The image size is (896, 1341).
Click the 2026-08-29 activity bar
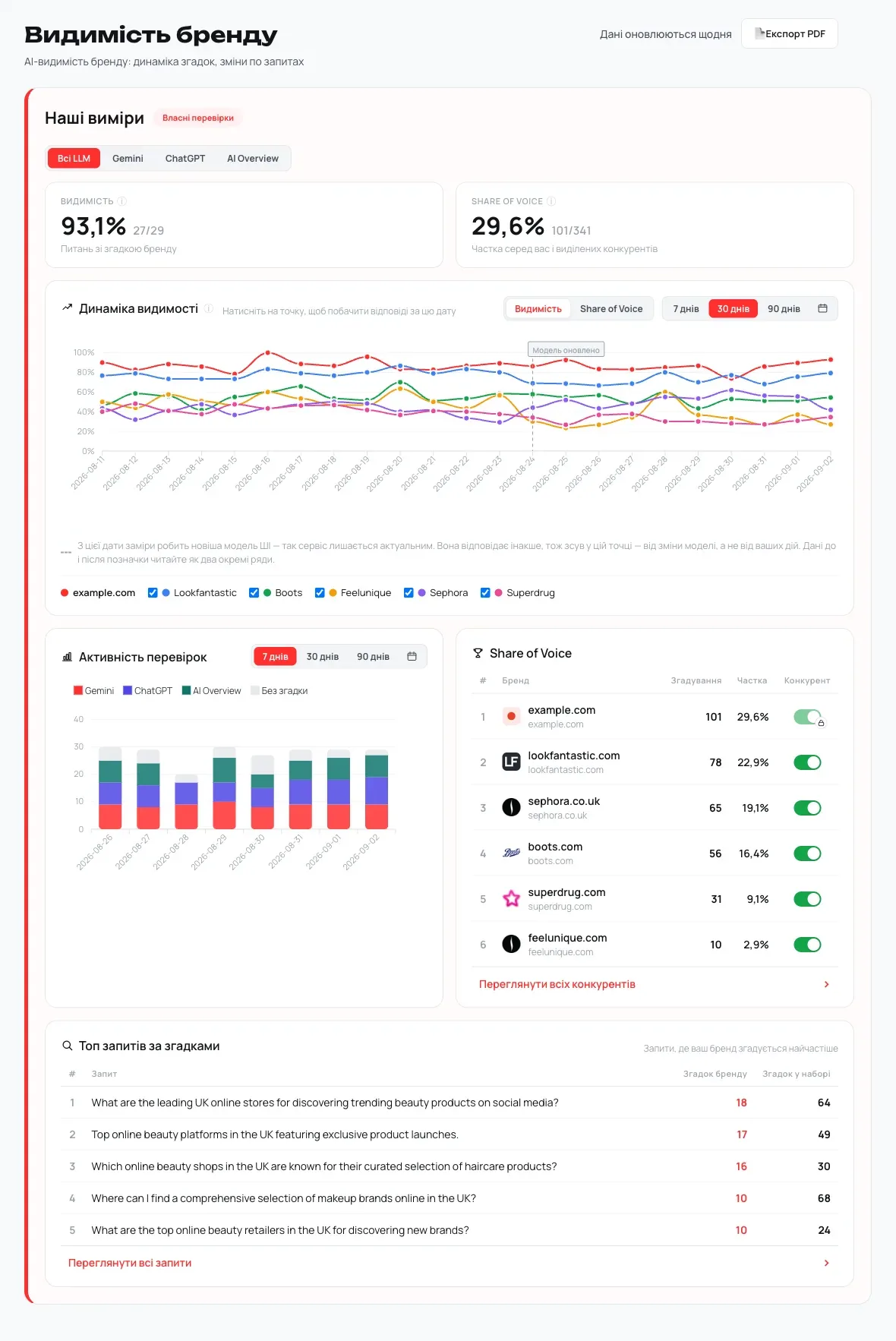point(224,787)
